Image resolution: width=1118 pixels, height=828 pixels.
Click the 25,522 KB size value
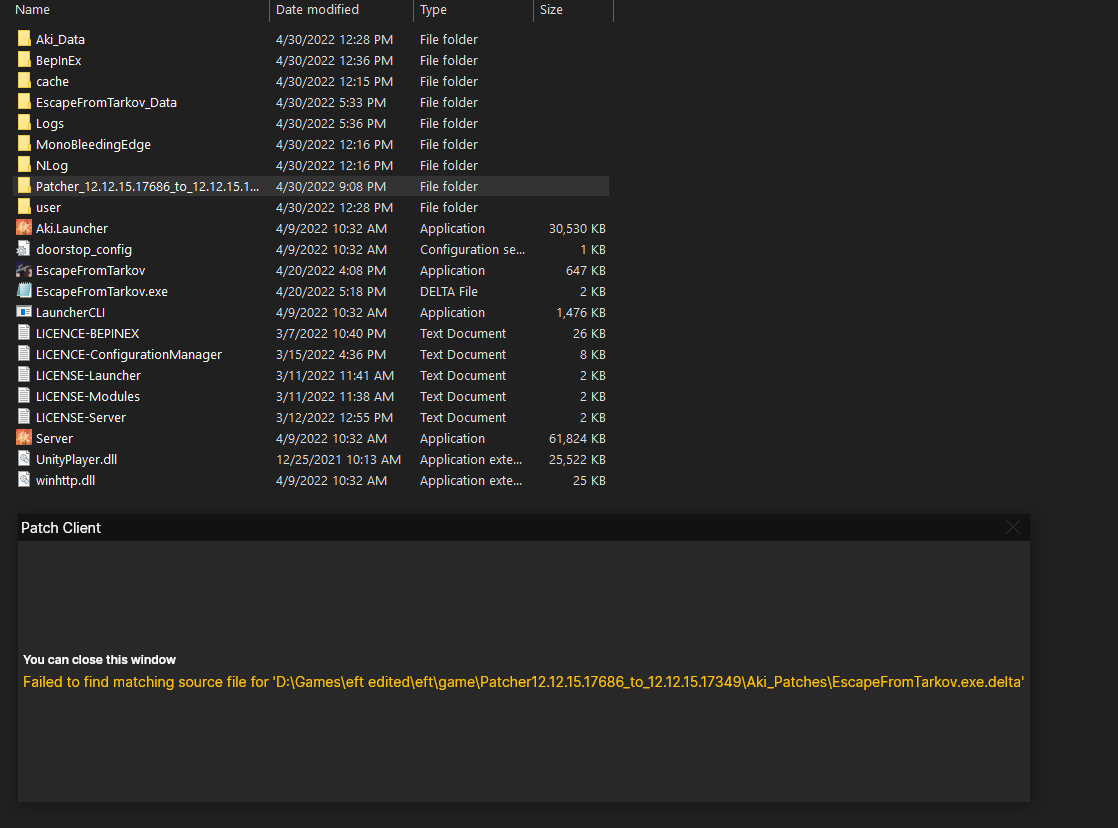click(x=577, y=459)
